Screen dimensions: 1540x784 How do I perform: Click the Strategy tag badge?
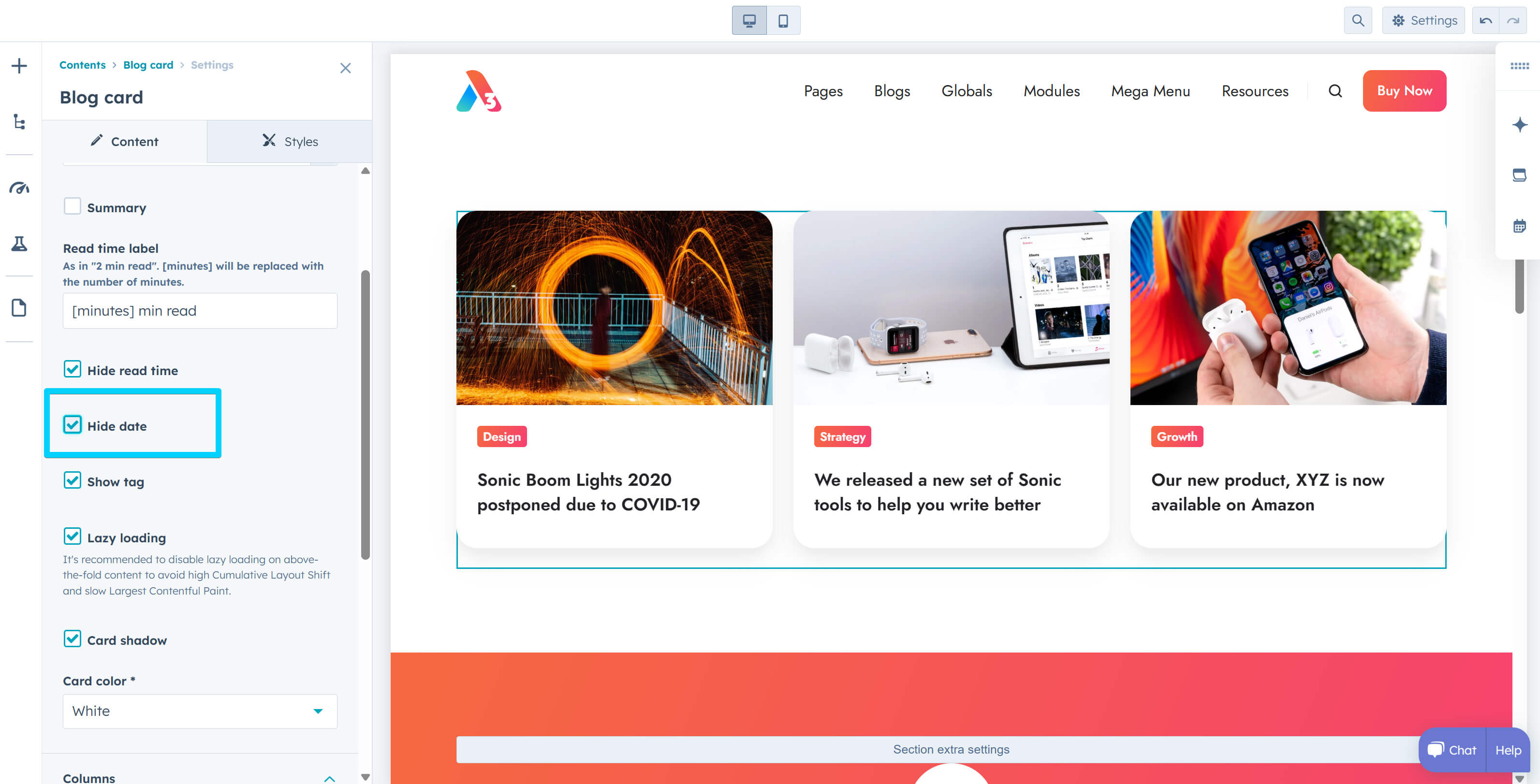pos(842,437)
